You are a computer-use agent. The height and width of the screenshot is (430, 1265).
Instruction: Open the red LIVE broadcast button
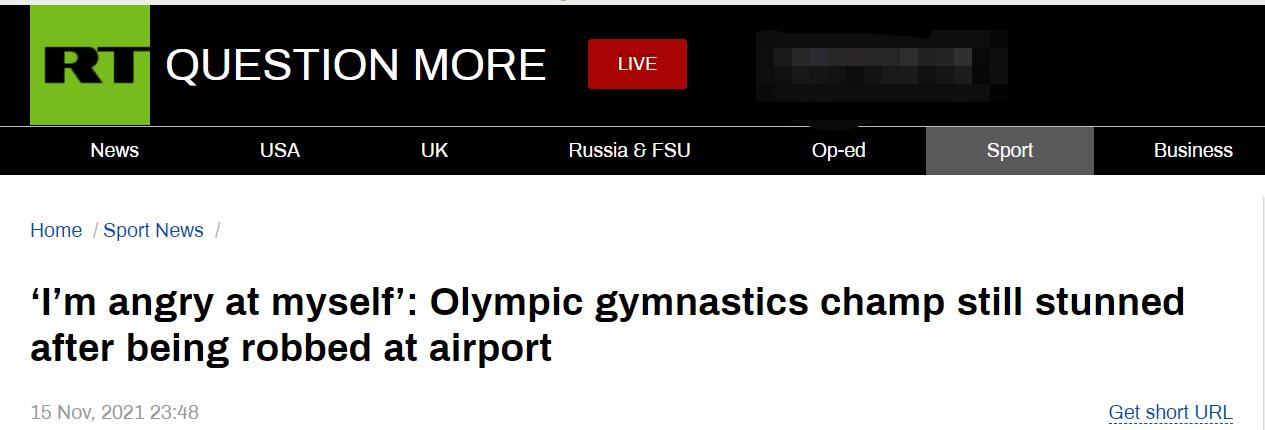pyautogui.click(x=637, y=64)
